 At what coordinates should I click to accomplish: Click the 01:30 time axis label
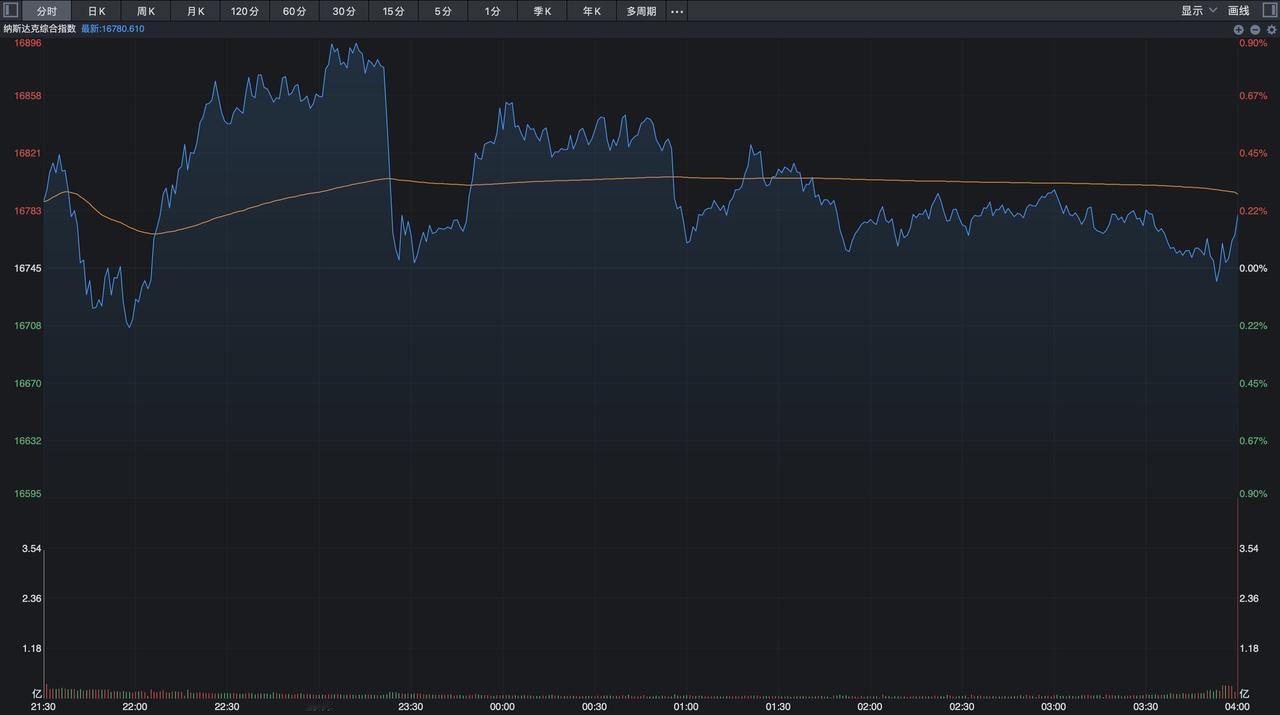[x=778, y=707]
